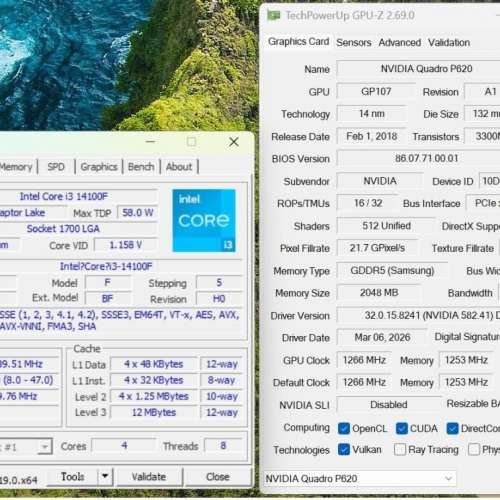Image resolution: width=500 pixels, height=500 pixels.
Task: Click the Stepping value 5
Action: pos(219,283)
